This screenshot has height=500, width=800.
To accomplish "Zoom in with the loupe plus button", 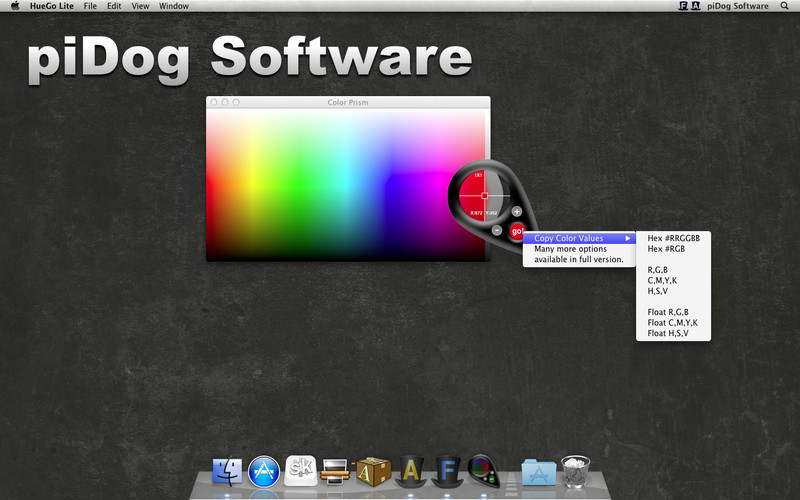I will click(x=517, y=211).
